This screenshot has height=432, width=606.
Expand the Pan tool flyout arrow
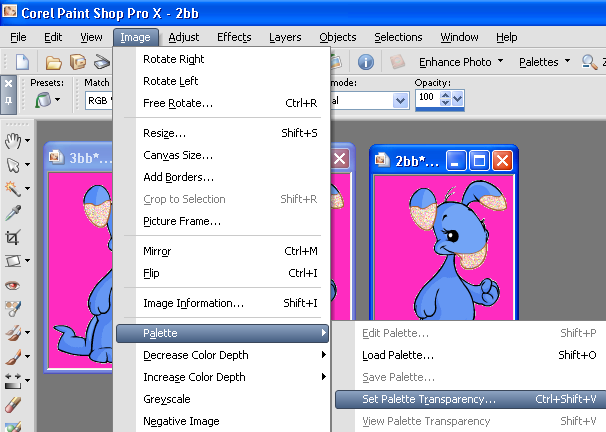(27, 141)
